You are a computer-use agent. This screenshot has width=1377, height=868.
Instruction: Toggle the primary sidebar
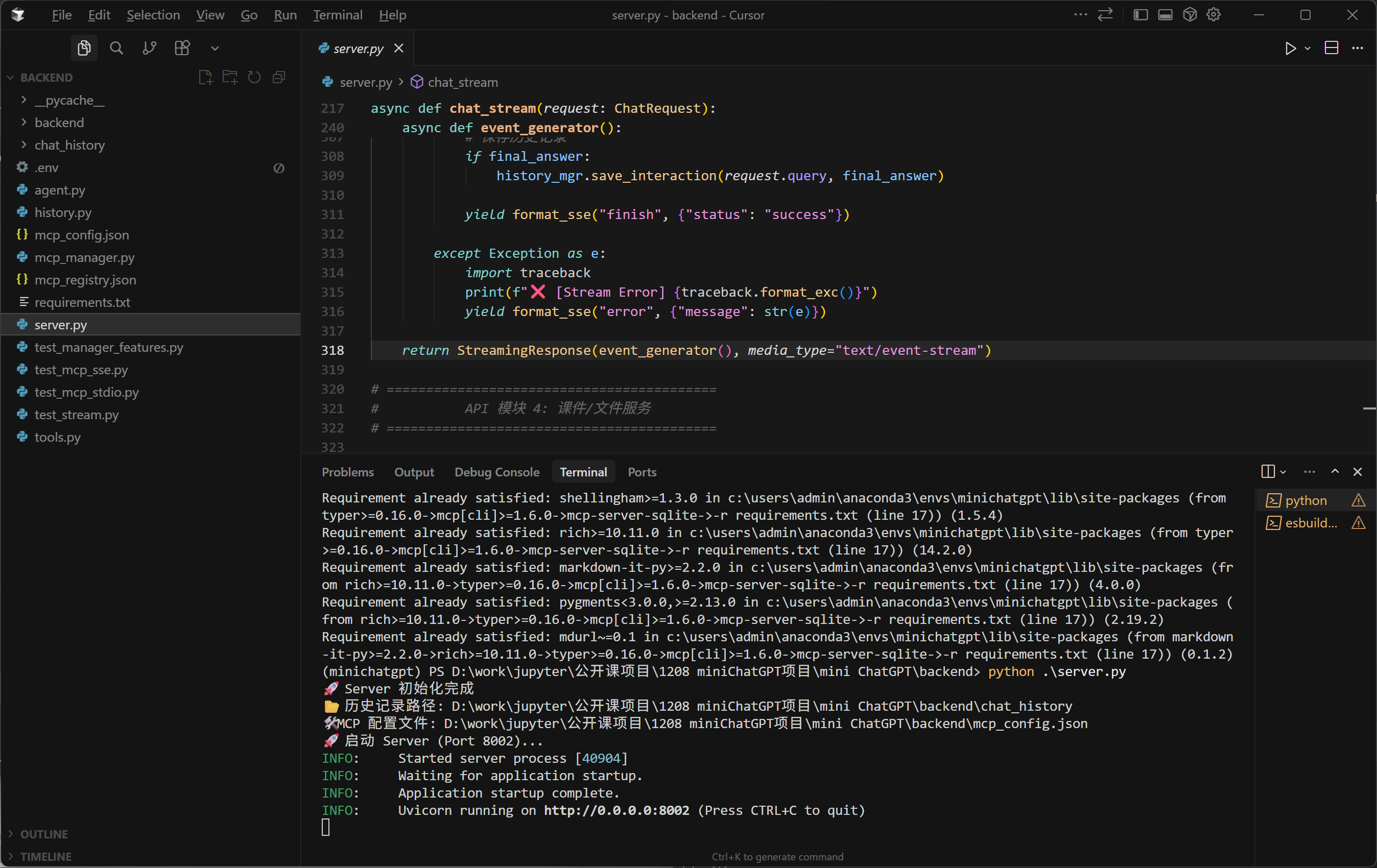coord(1140,15)
